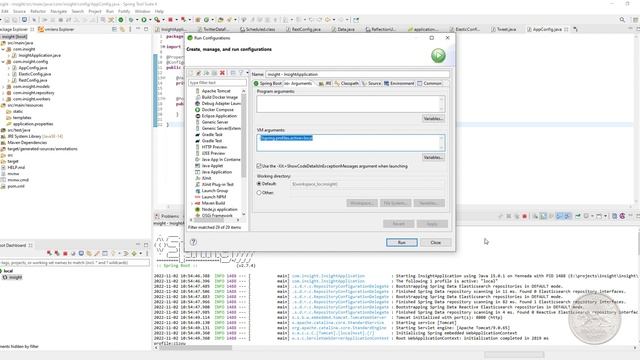Select Node.js application configuration type
The width and height of the screenshot is (640, 360).
219,209
